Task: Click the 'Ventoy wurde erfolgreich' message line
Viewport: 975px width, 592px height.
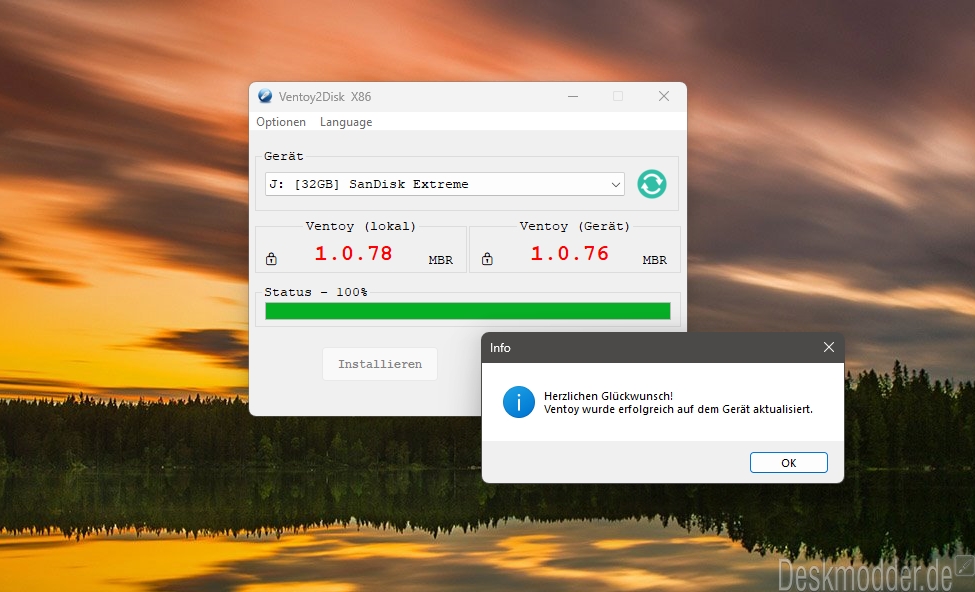Action: pyautogui.click(x=678, y=409)
